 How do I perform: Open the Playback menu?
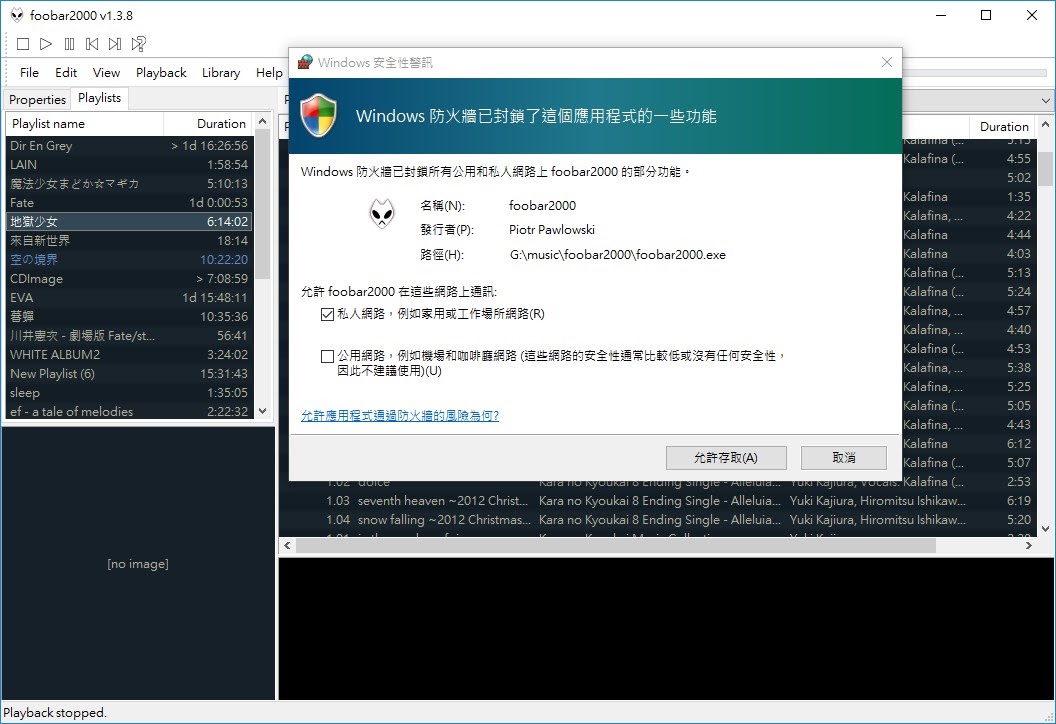tap(161, 72)
